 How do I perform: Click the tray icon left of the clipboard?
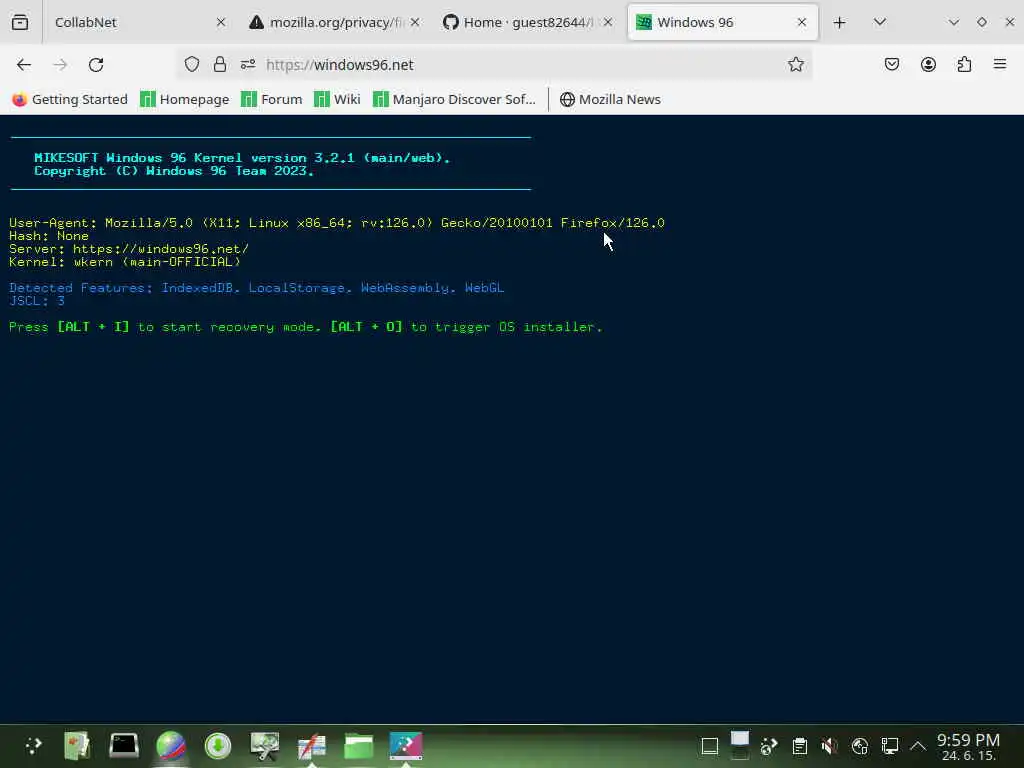pyautogui.click(x=769, y=746)
